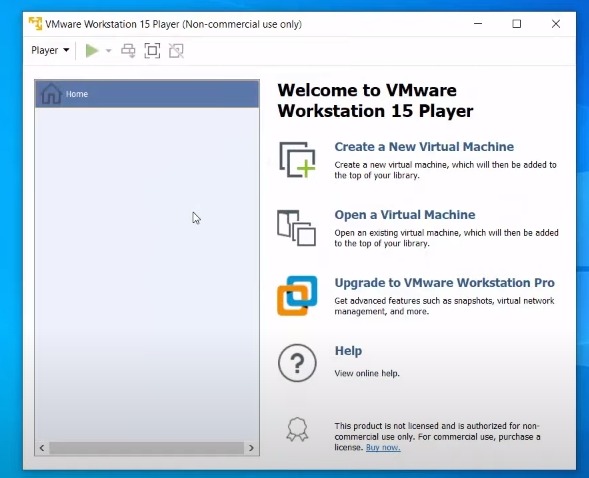Click the Create New Virtual Machine icon
The height and width of the screenshot is (478, 589).
pos(297,160)
